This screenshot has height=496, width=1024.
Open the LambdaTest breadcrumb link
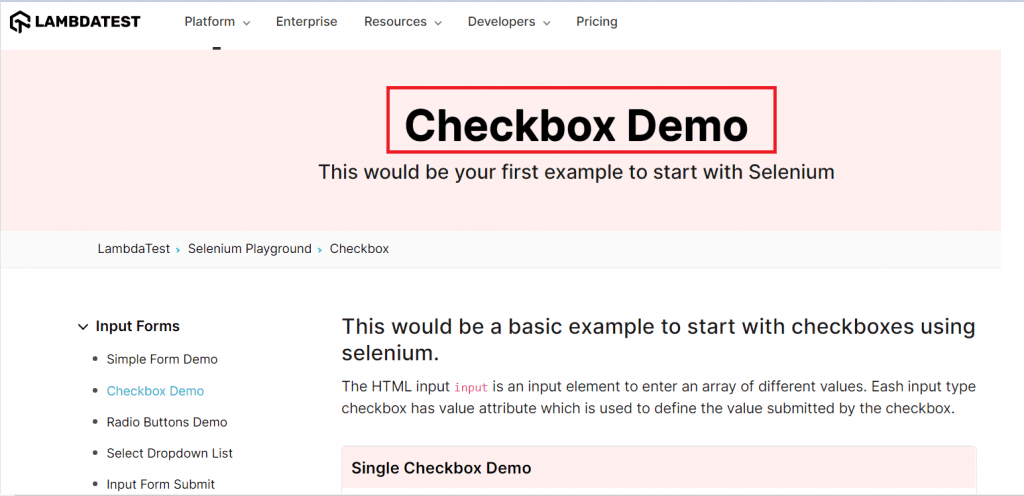(x=133, y=249)
